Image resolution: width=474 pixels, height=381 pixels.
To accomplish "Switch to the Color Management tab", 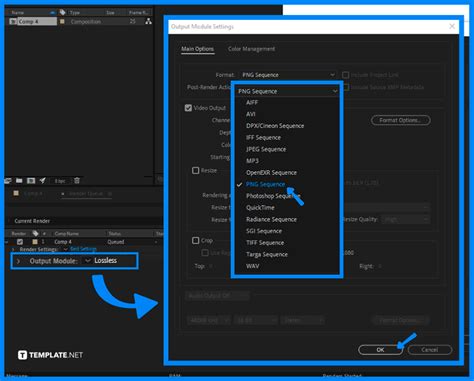I will coord(251,49).
